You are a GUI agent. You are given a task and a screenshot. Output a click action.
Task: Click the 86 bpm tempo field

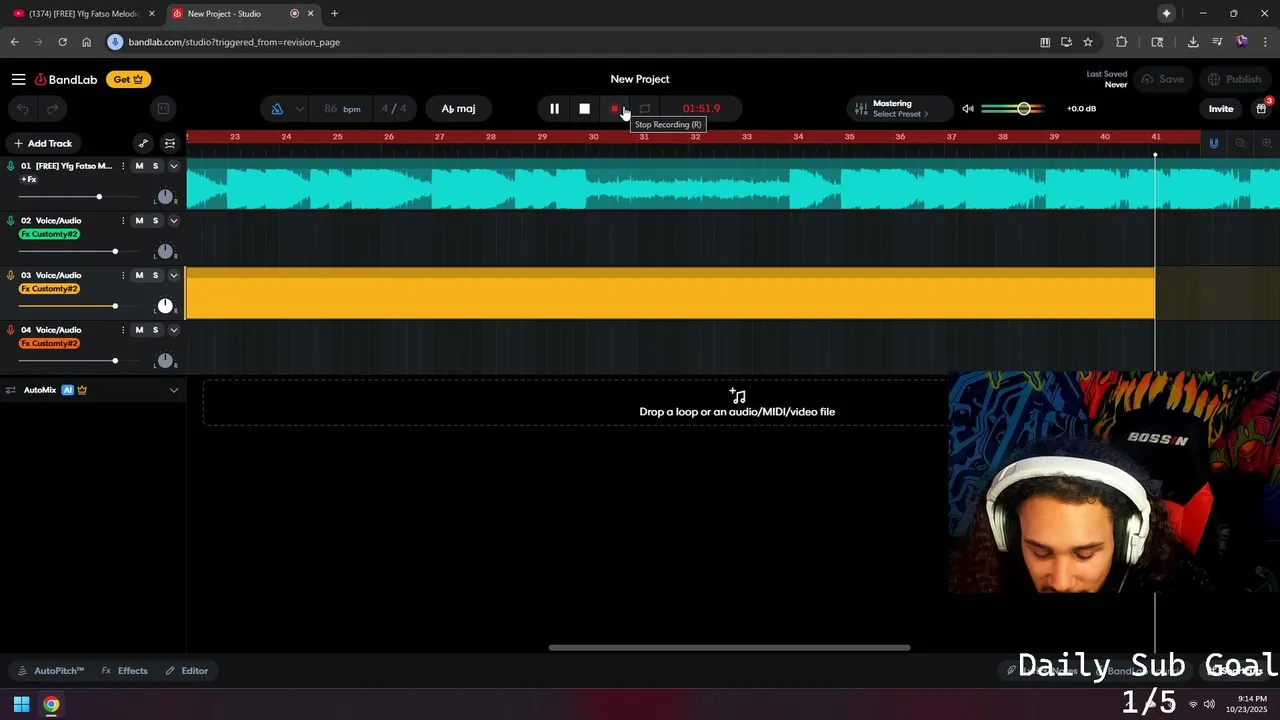tap(342, 108)
